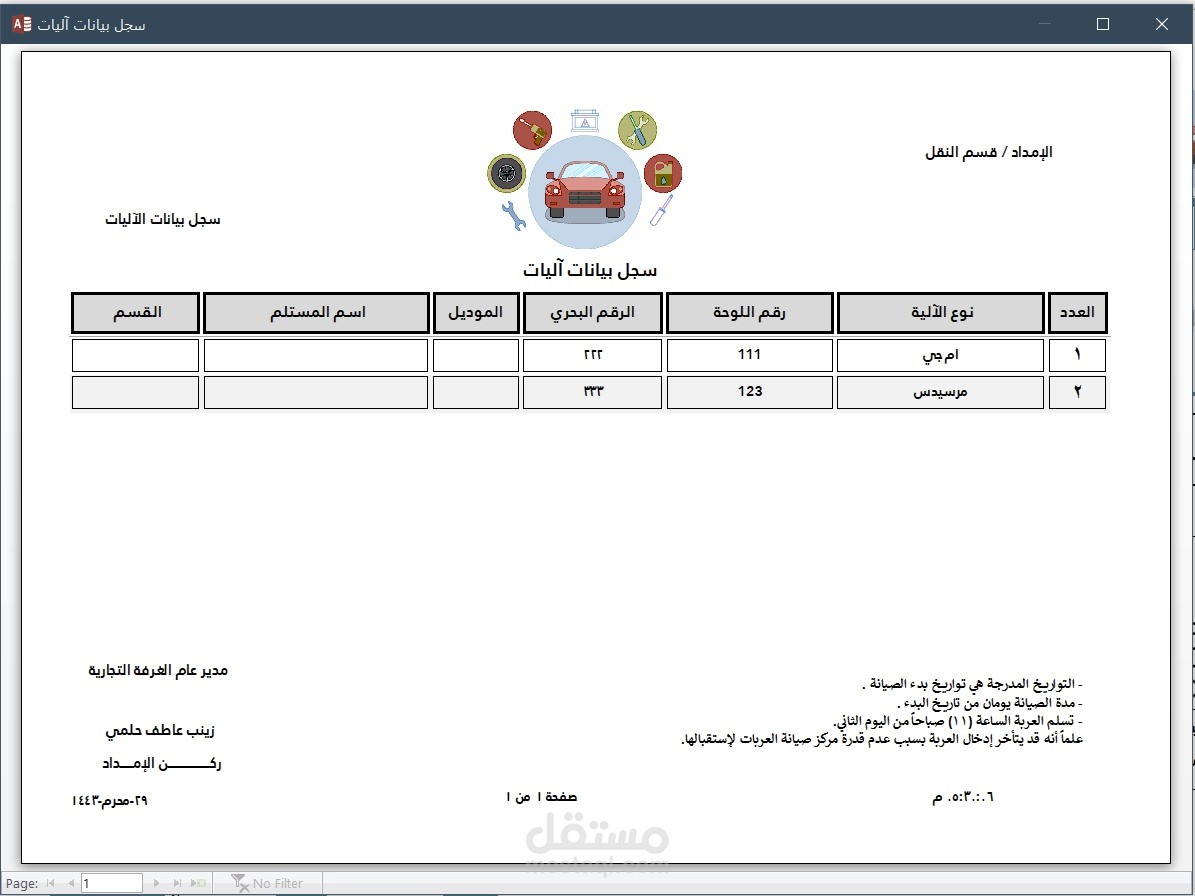Click the red car logo image
The height and width of the screenshot is (896, 1195).
tap(585, 180)
